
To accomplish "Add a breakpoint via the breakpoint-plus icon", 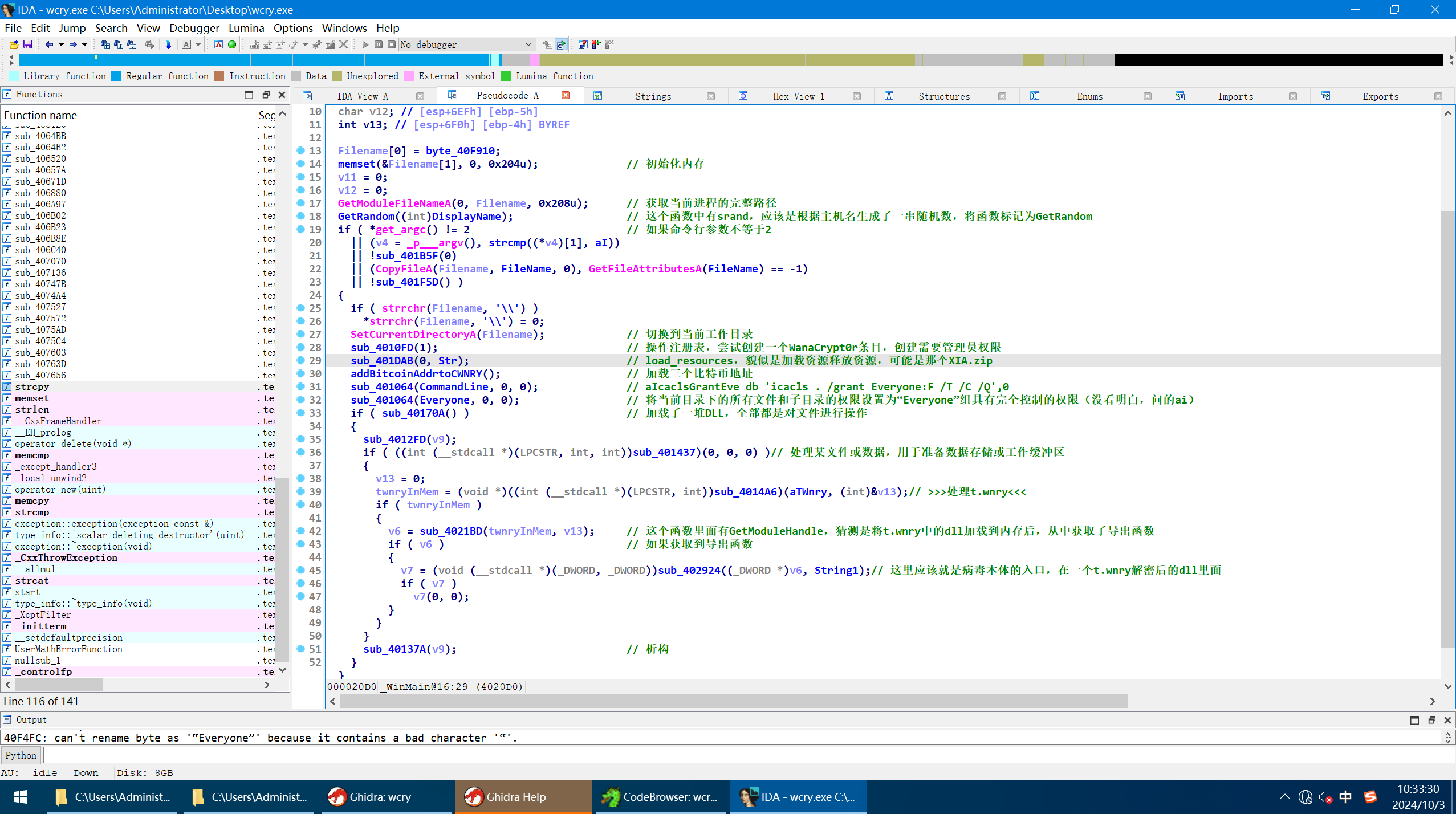I will click(596, 44).
